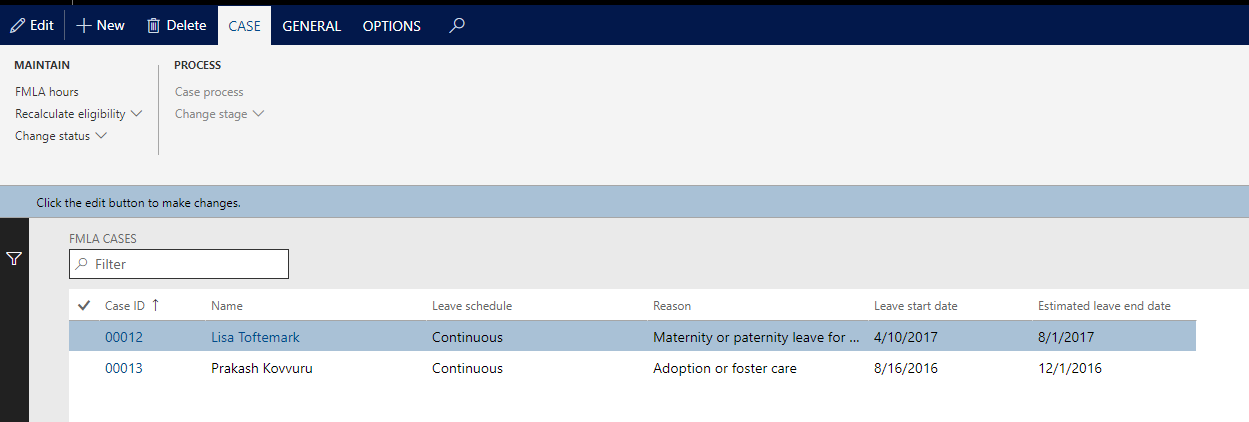Click in the FMLA cases Filter field
The height and width of the screenshot is (422, 1249).
point(185,264)
